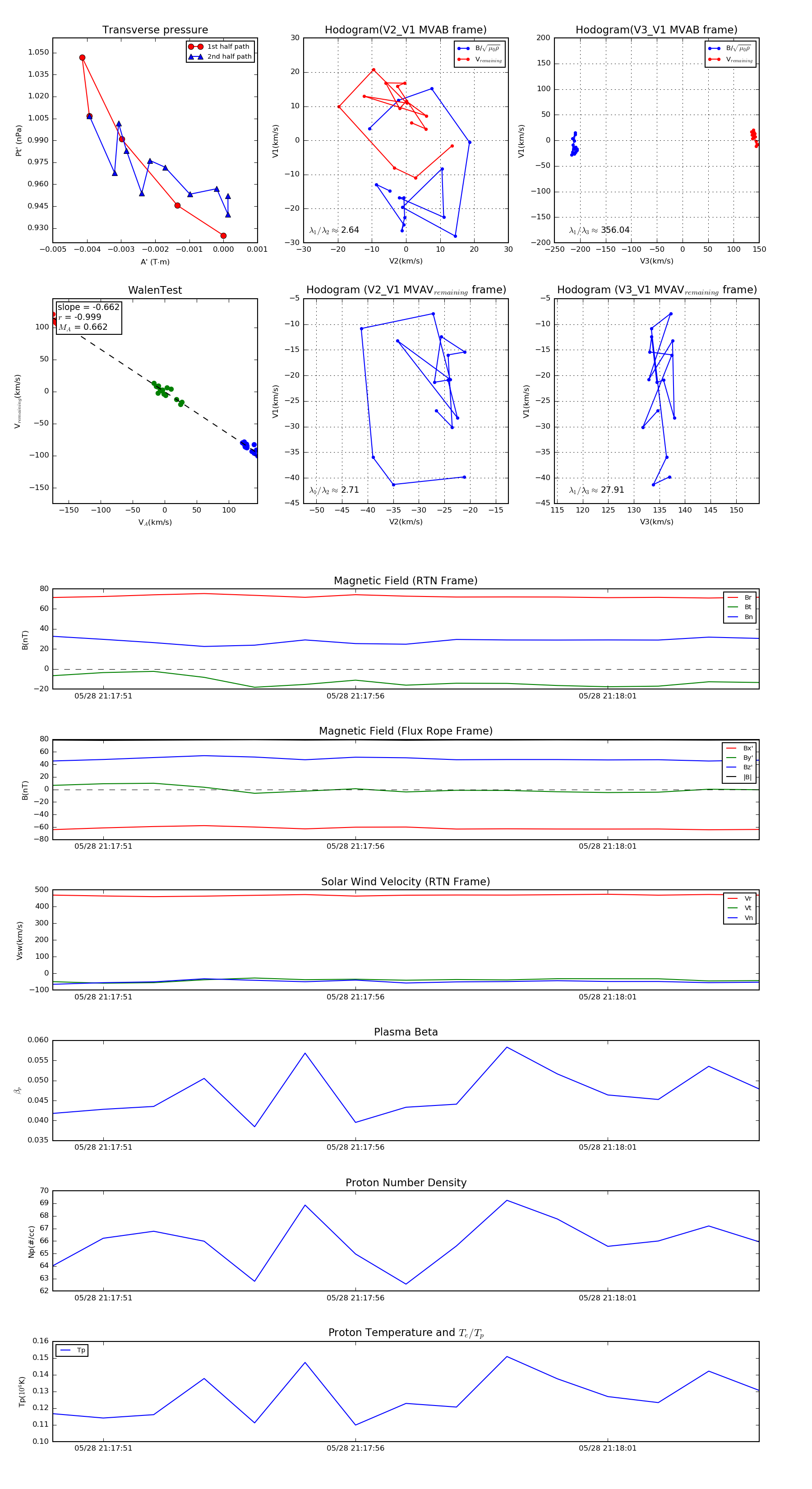Click the "Pt' (nPa)" y-axis label
812x1489 pixels.
[18, 140]
